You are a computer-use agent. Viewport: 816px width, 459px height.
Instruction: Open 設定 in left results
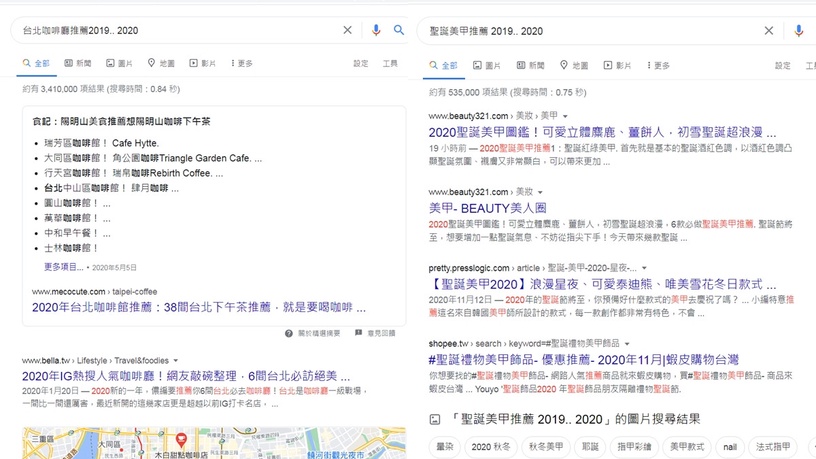[361, 63]
